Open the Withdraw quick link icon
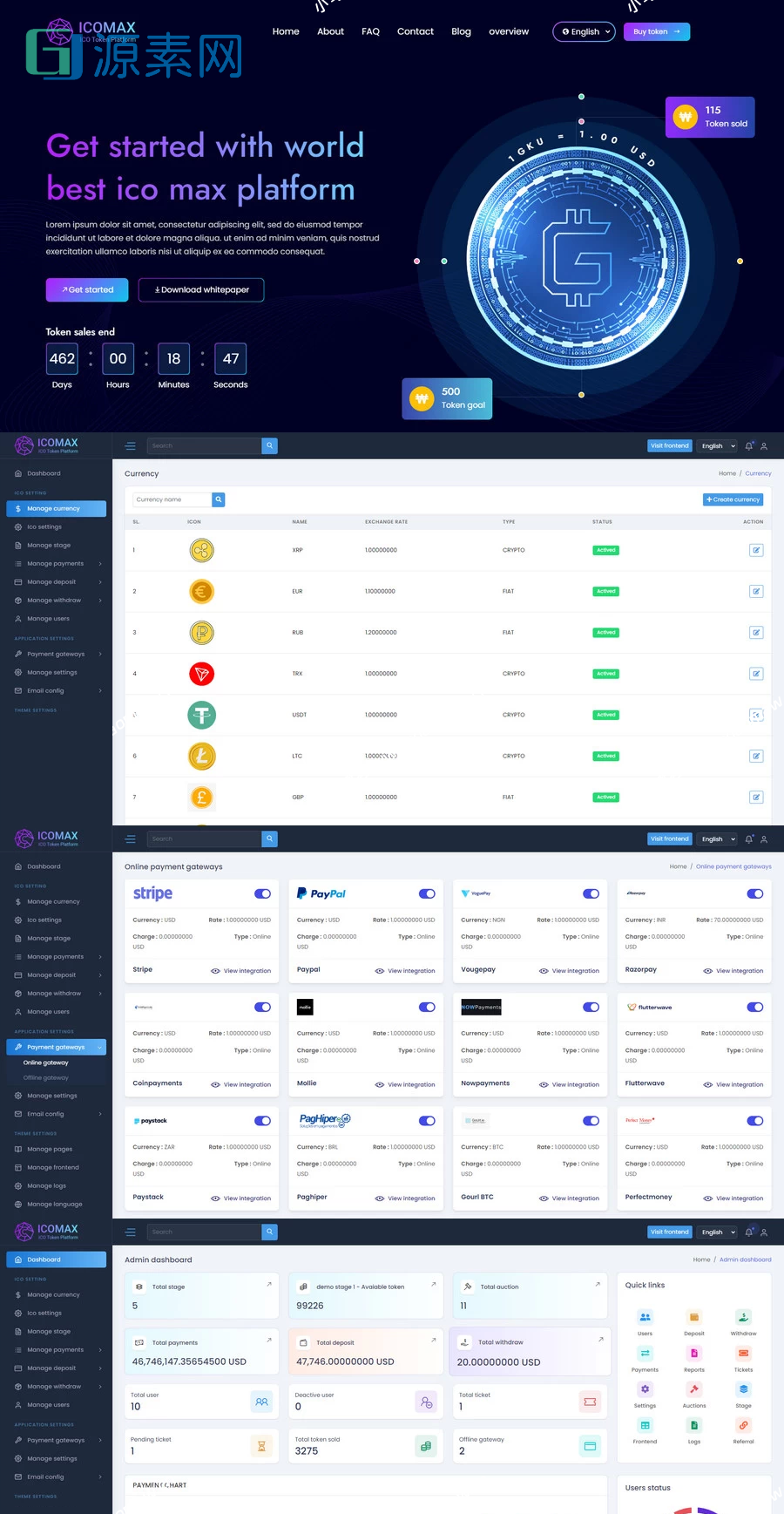 (743, 1318)
